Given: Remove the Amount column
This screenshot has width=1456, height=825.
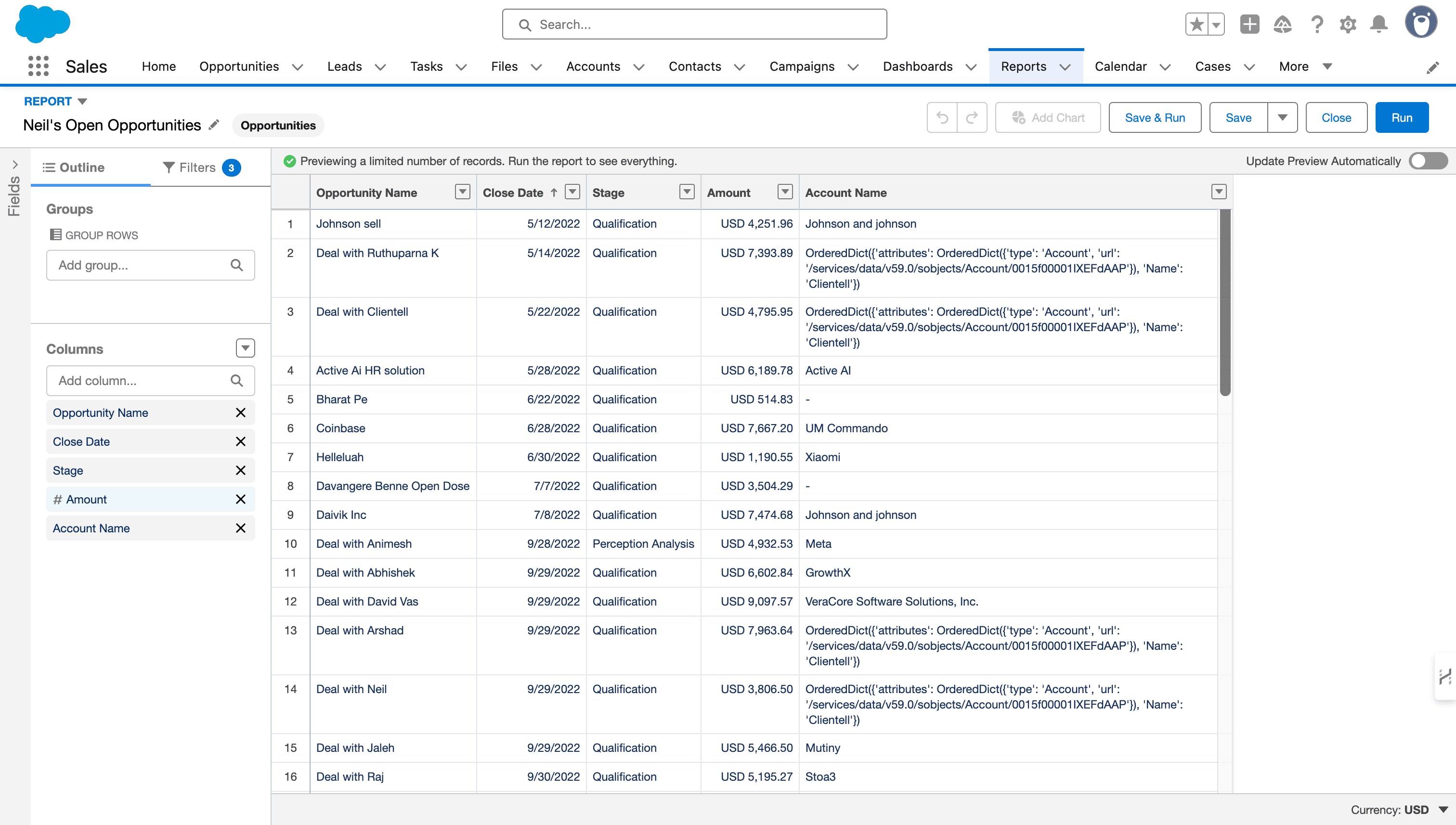Looking at the screenshot, I should point(240,499).
